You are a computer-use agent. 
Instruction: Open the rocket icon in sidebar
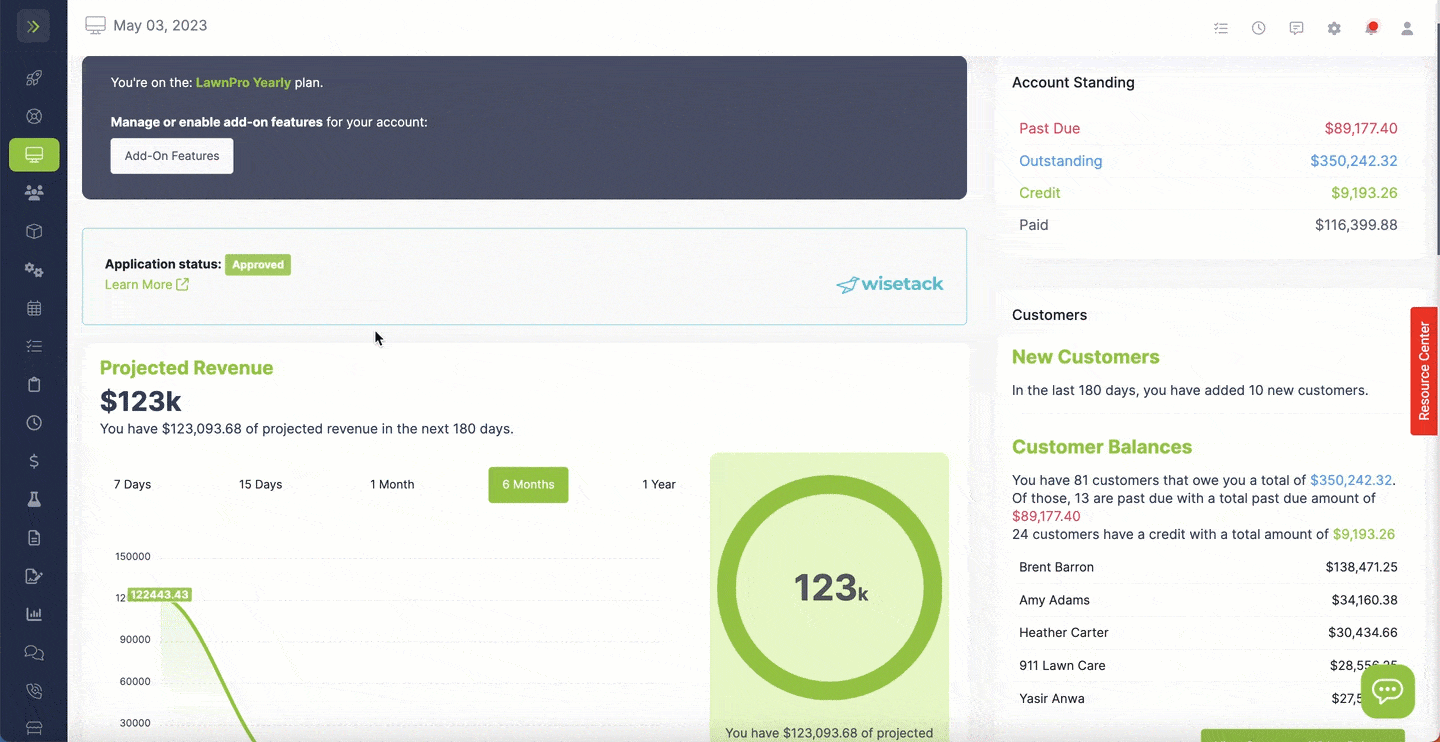(x=34, y=78)
